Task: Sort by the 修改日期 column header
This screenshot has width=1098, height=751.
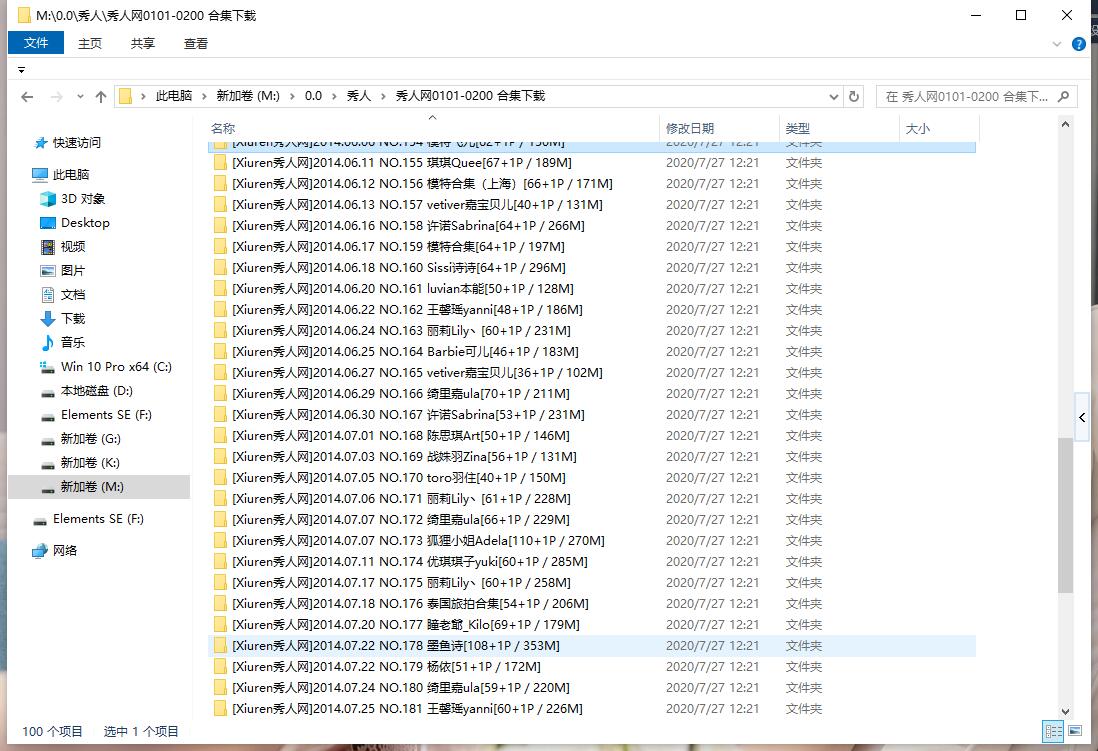Action: (690, 128)
